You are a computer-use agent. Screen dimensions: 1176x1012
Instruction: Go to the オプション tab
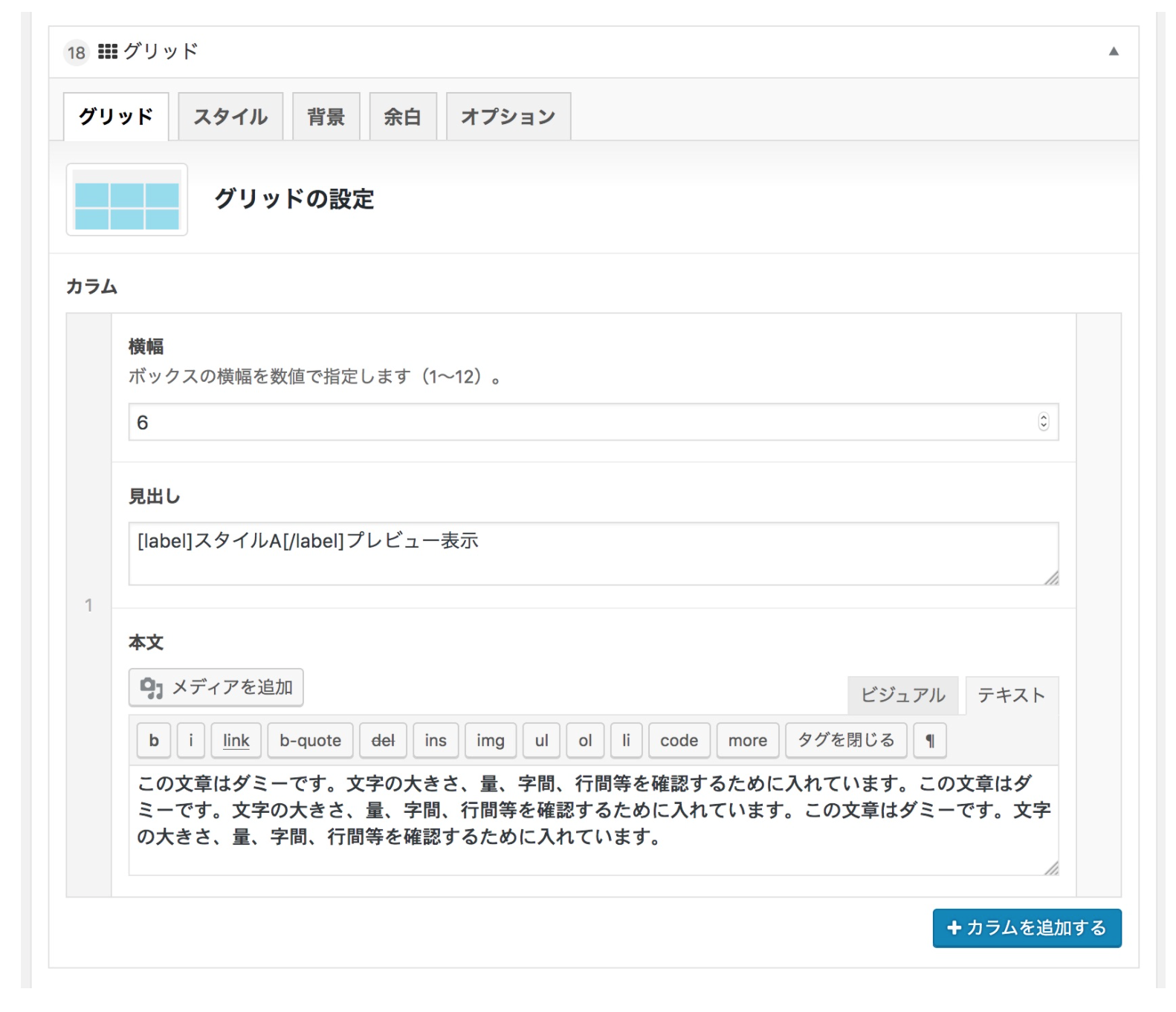coord(508,117)
